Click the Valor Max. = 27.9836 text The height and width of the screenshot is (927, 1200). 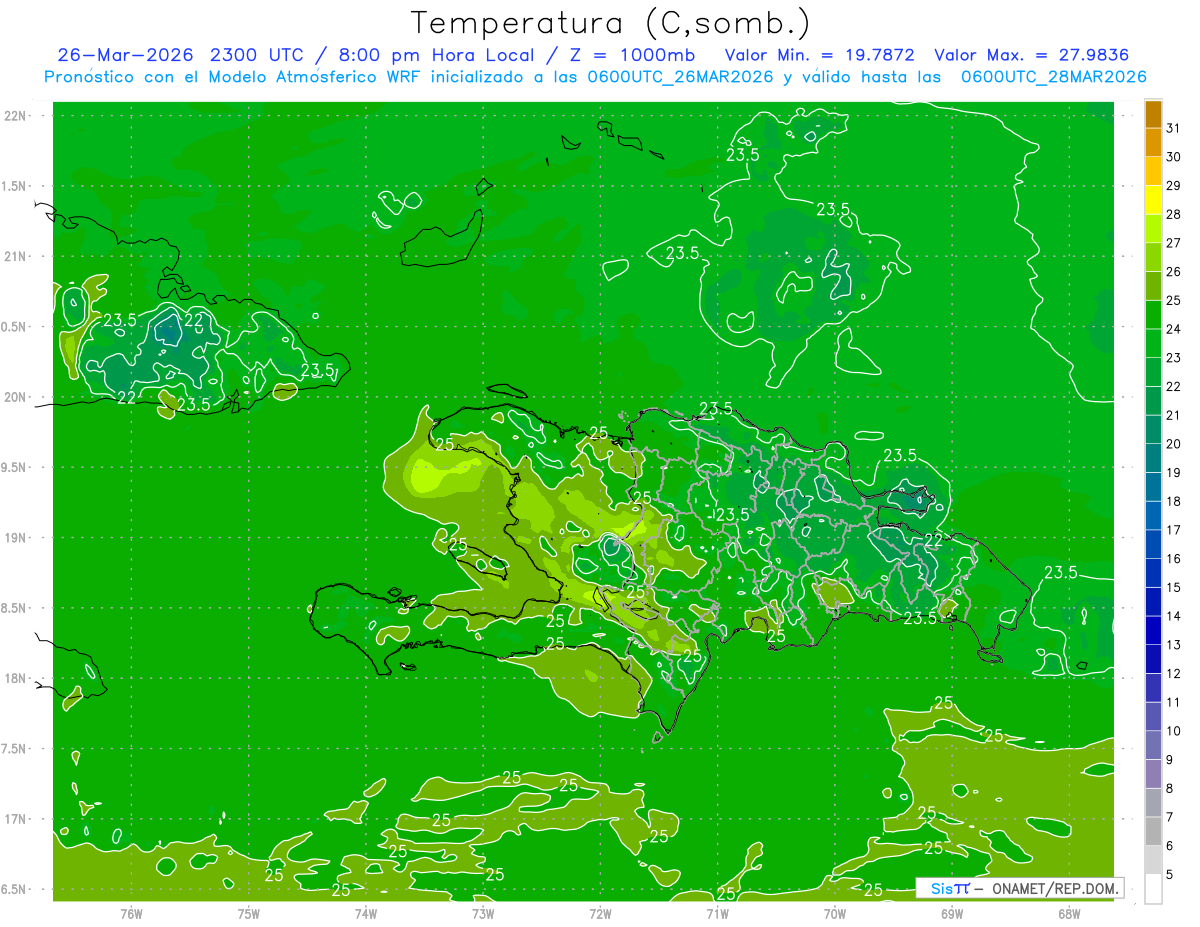tap(1031, 54)
